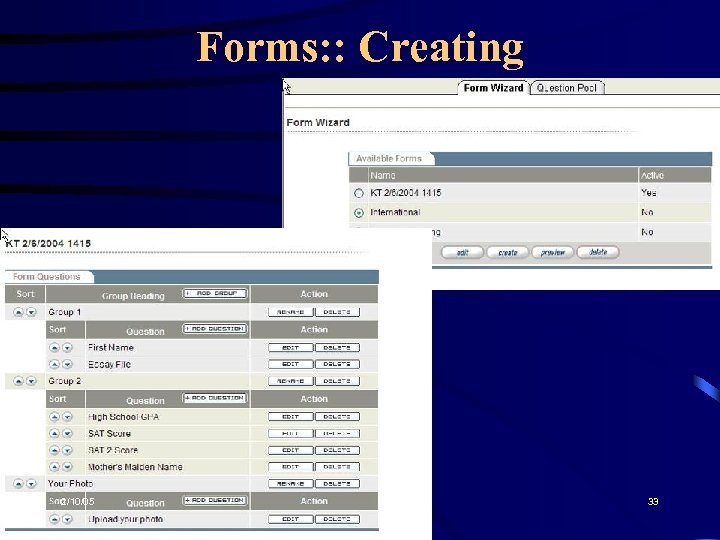Move Mother's Maiden Name question up

click(55, 467)
